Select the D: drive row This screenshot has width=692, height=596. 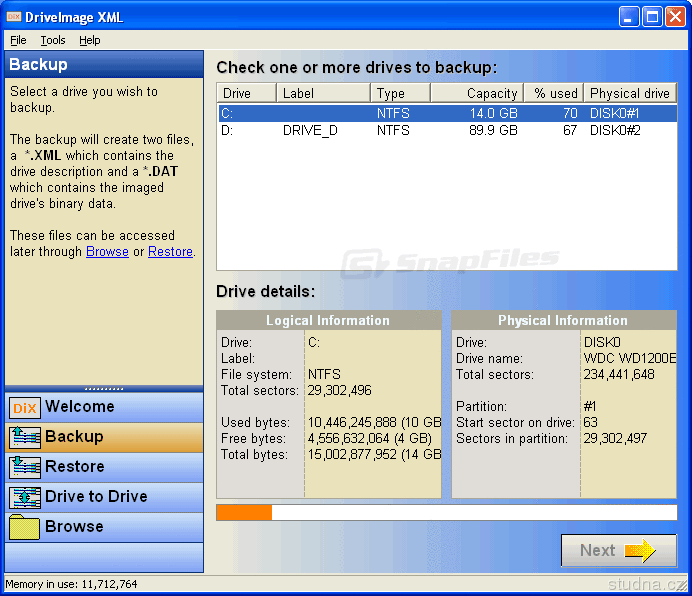point(448,130)
